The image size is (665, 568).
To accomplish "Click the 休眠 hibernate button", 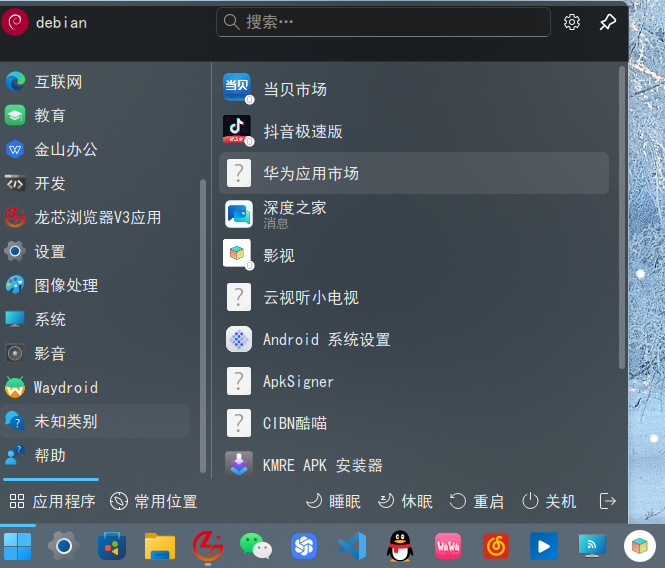I will [405, 501].
